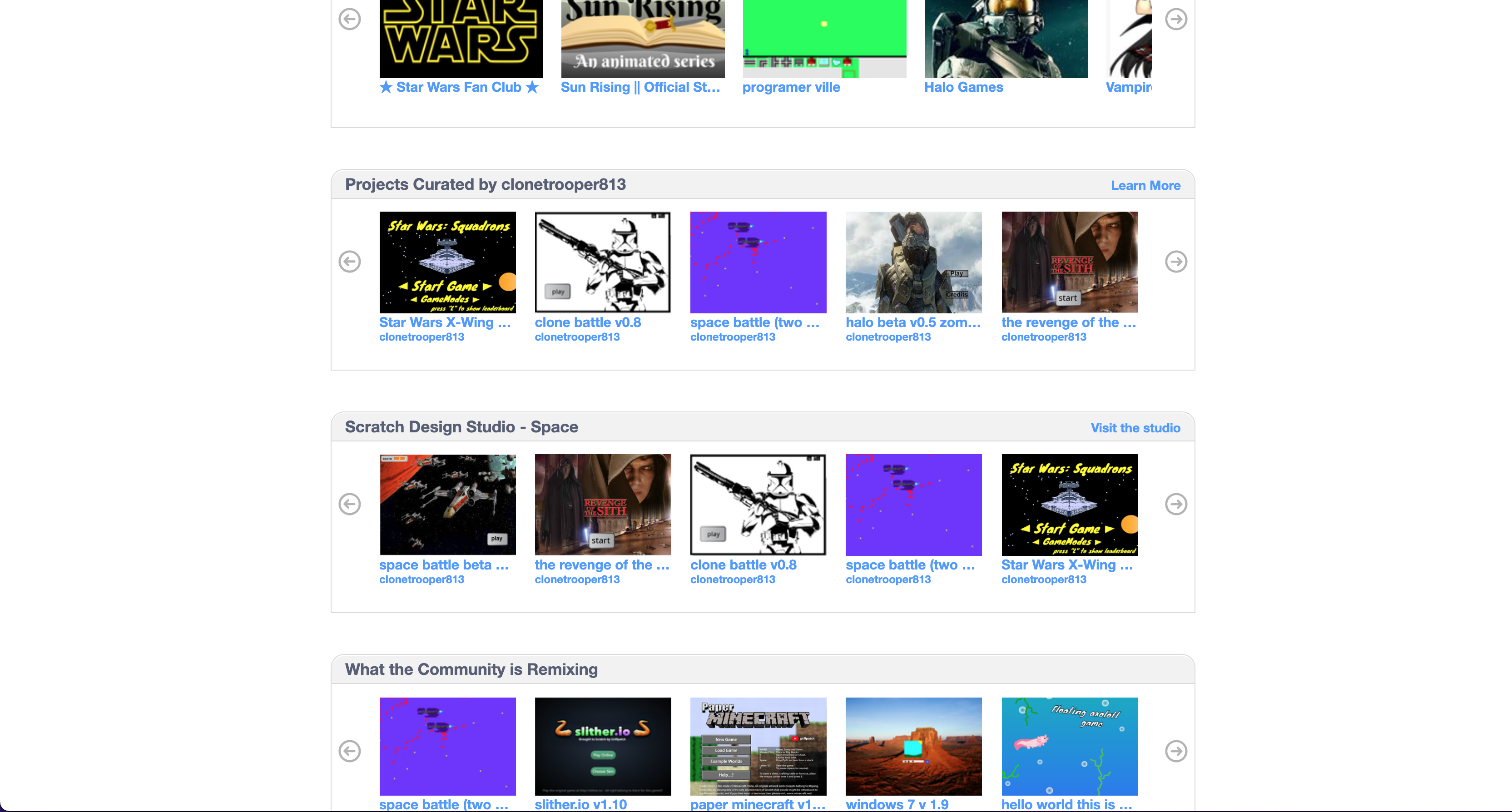The height and width of the screenshot is (812, 1512).
Task: Click the left arrow in the Scratch Design Studio row
Action: pos(350,503)
